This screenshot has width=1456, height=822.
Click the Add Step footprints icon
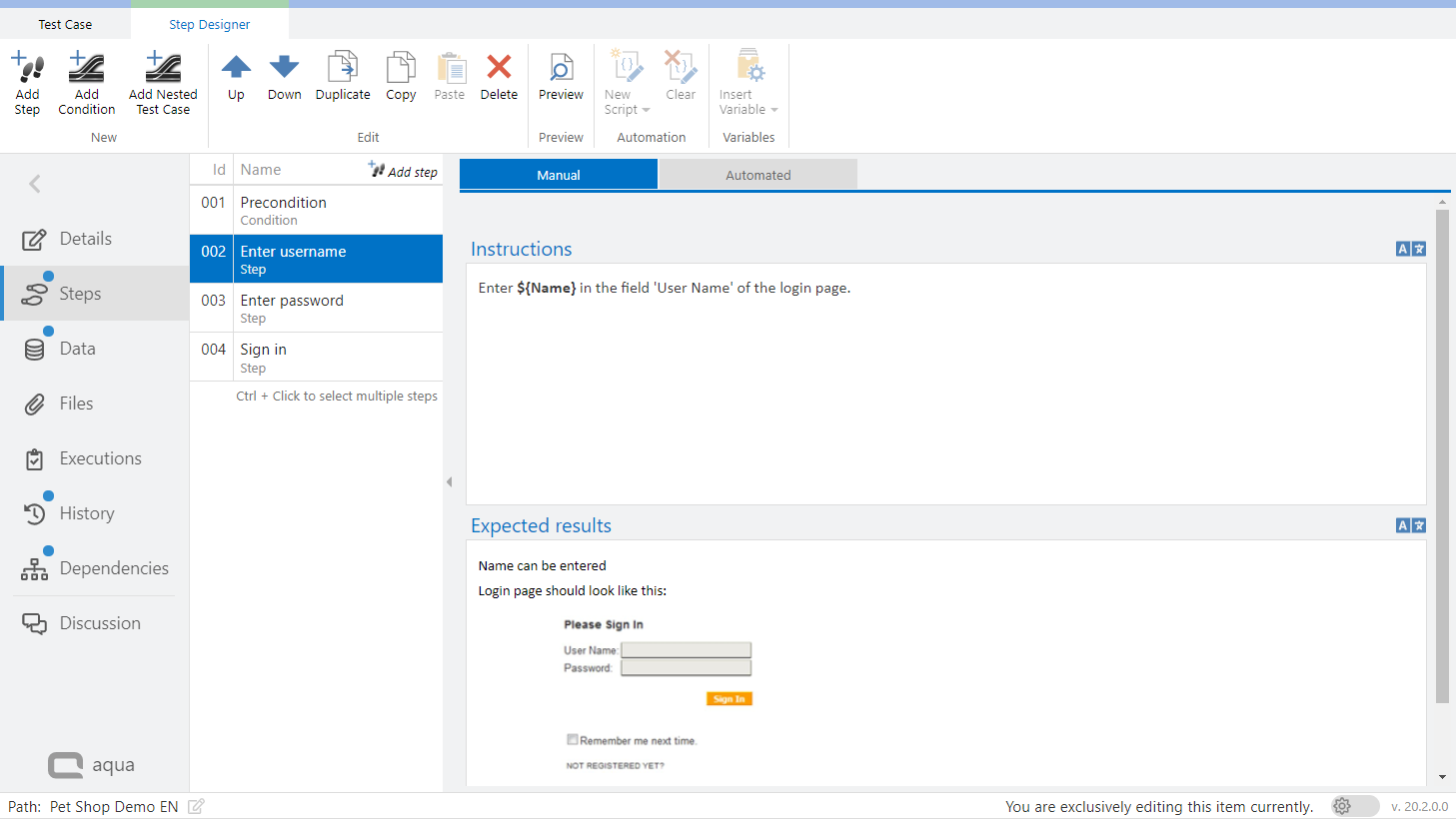pos(28,68)
